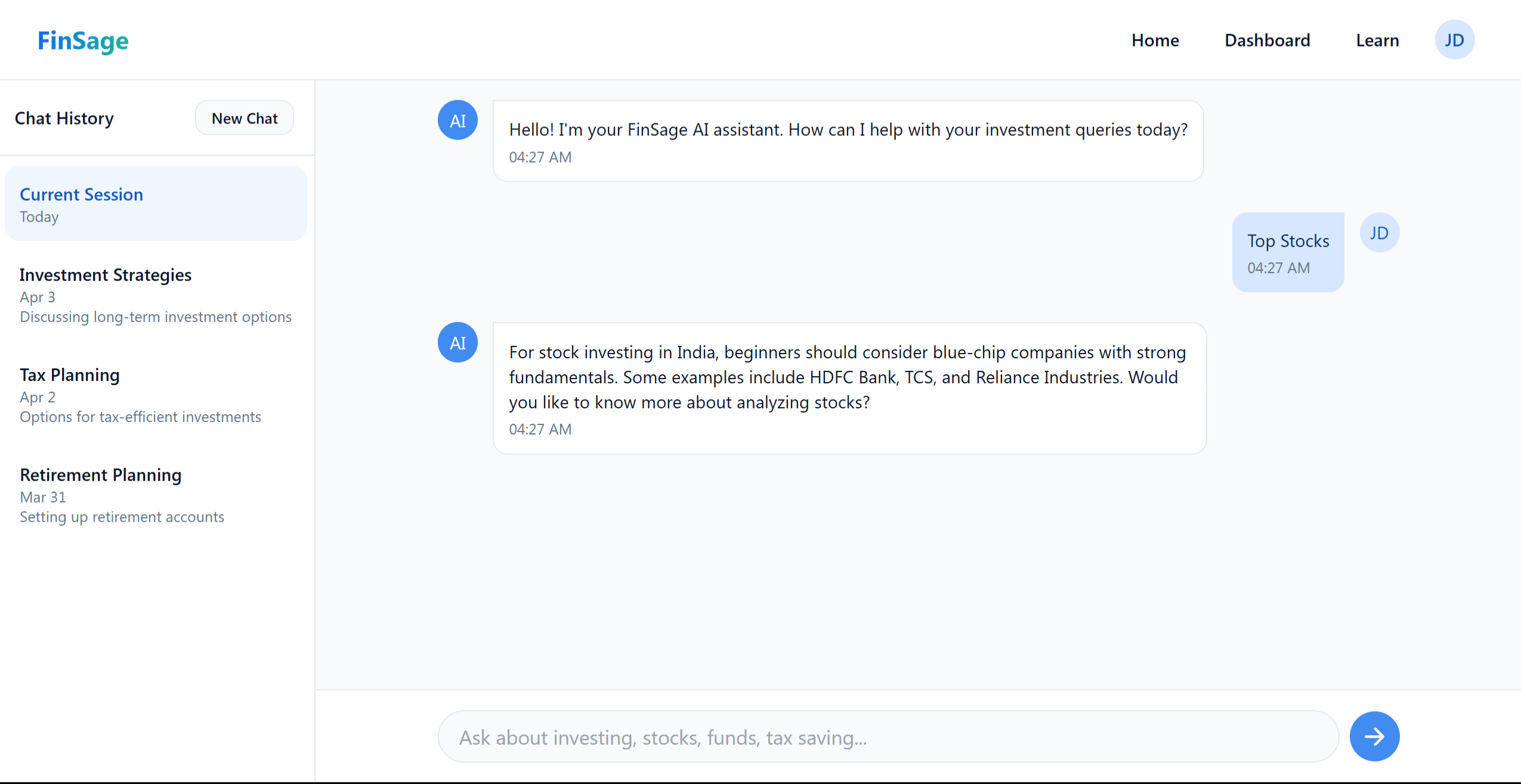Select the Current Session chat
This screenshot has height=784, width=1521.
click(x=156, y=204)
